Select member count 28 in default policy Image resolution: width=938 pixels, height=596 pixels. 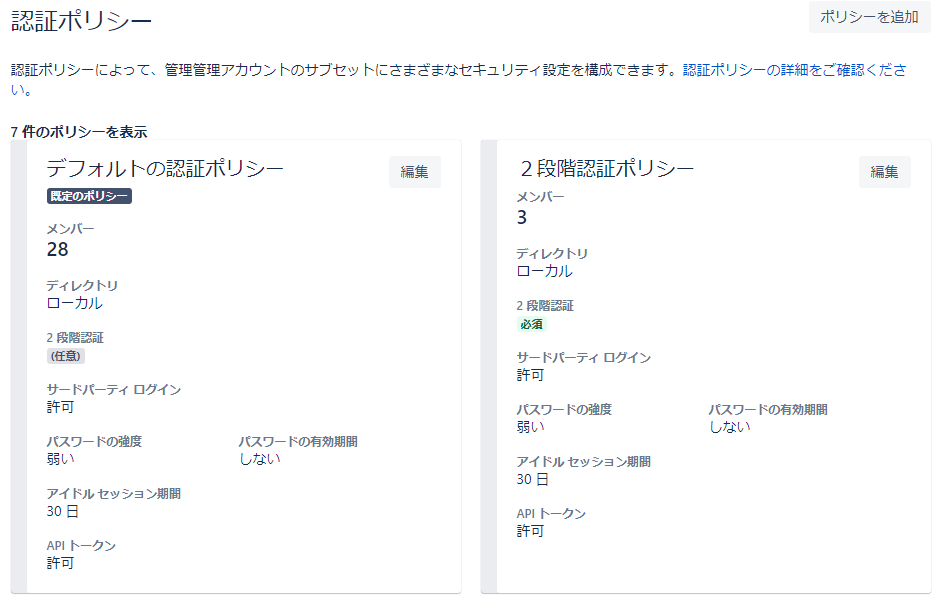(57, 250)
